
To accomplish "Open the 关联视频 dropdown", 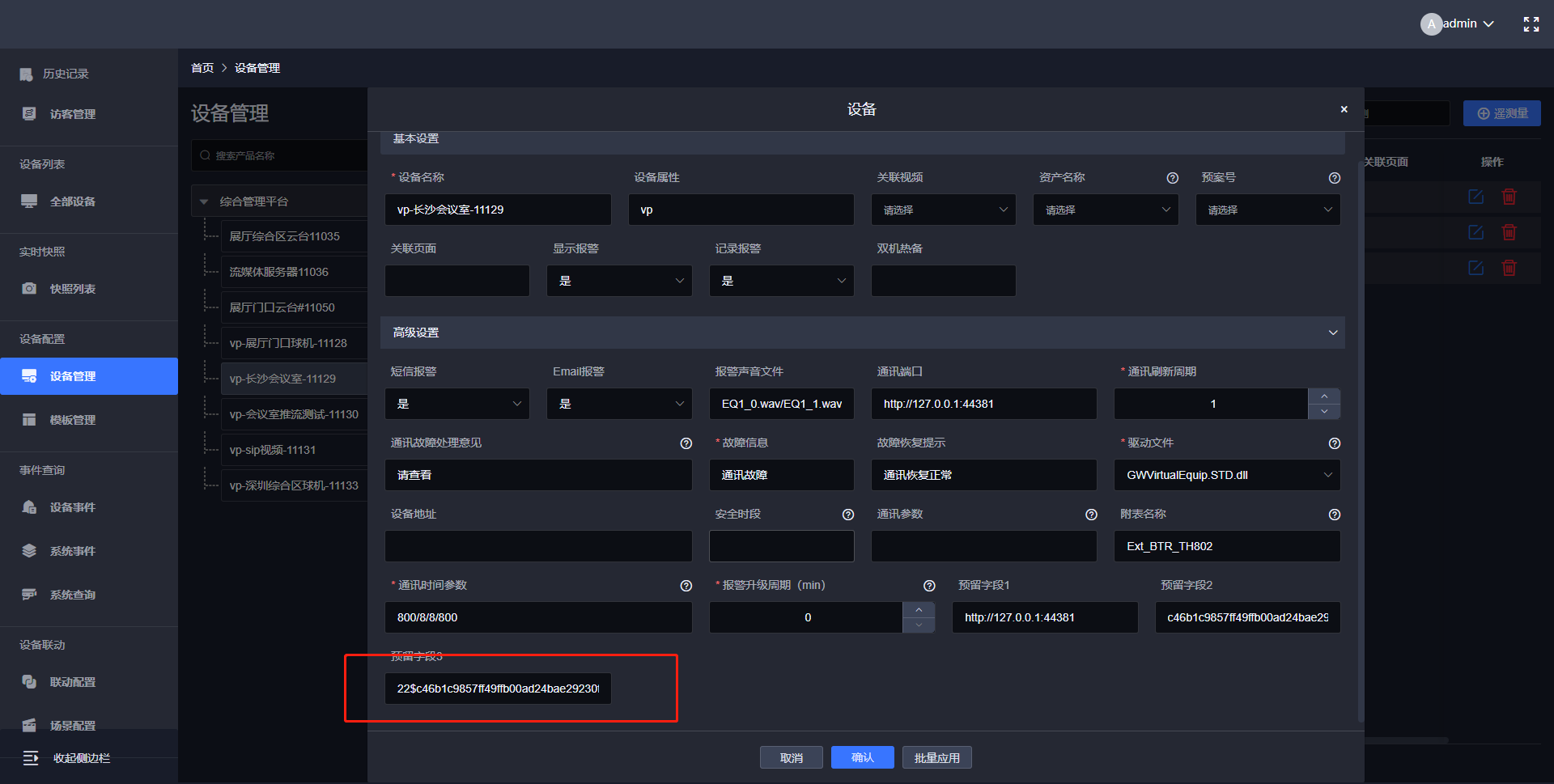I will 943,210.
